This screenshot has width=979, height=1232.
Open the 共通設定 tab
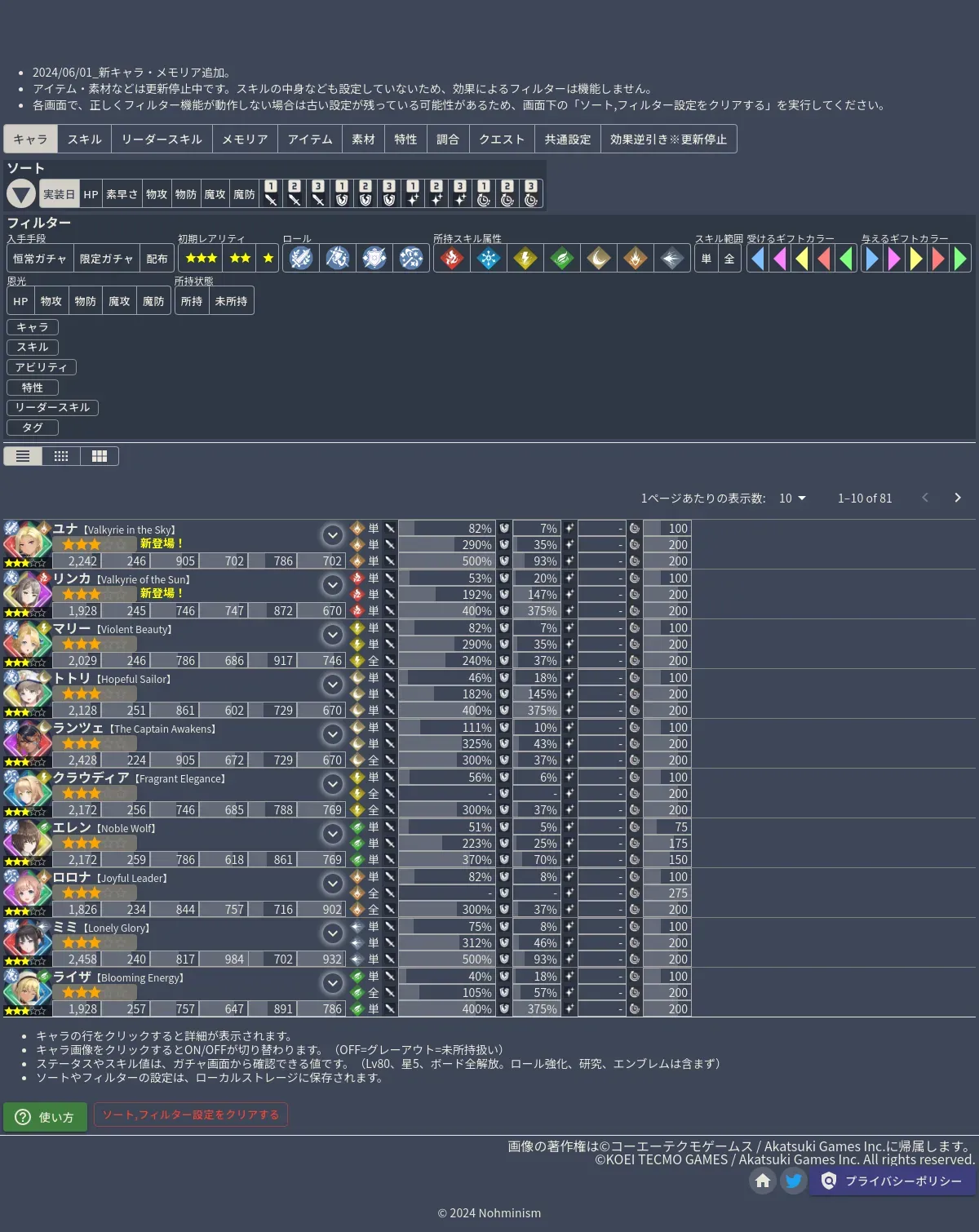pos(568,140)
